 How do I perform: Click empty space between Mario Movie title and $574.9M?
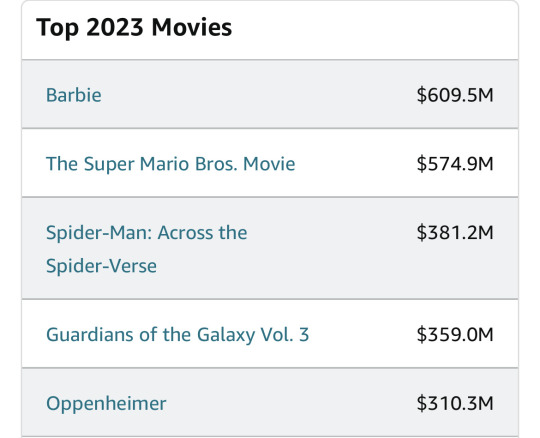pyautogui.click(x=356, y=164)
